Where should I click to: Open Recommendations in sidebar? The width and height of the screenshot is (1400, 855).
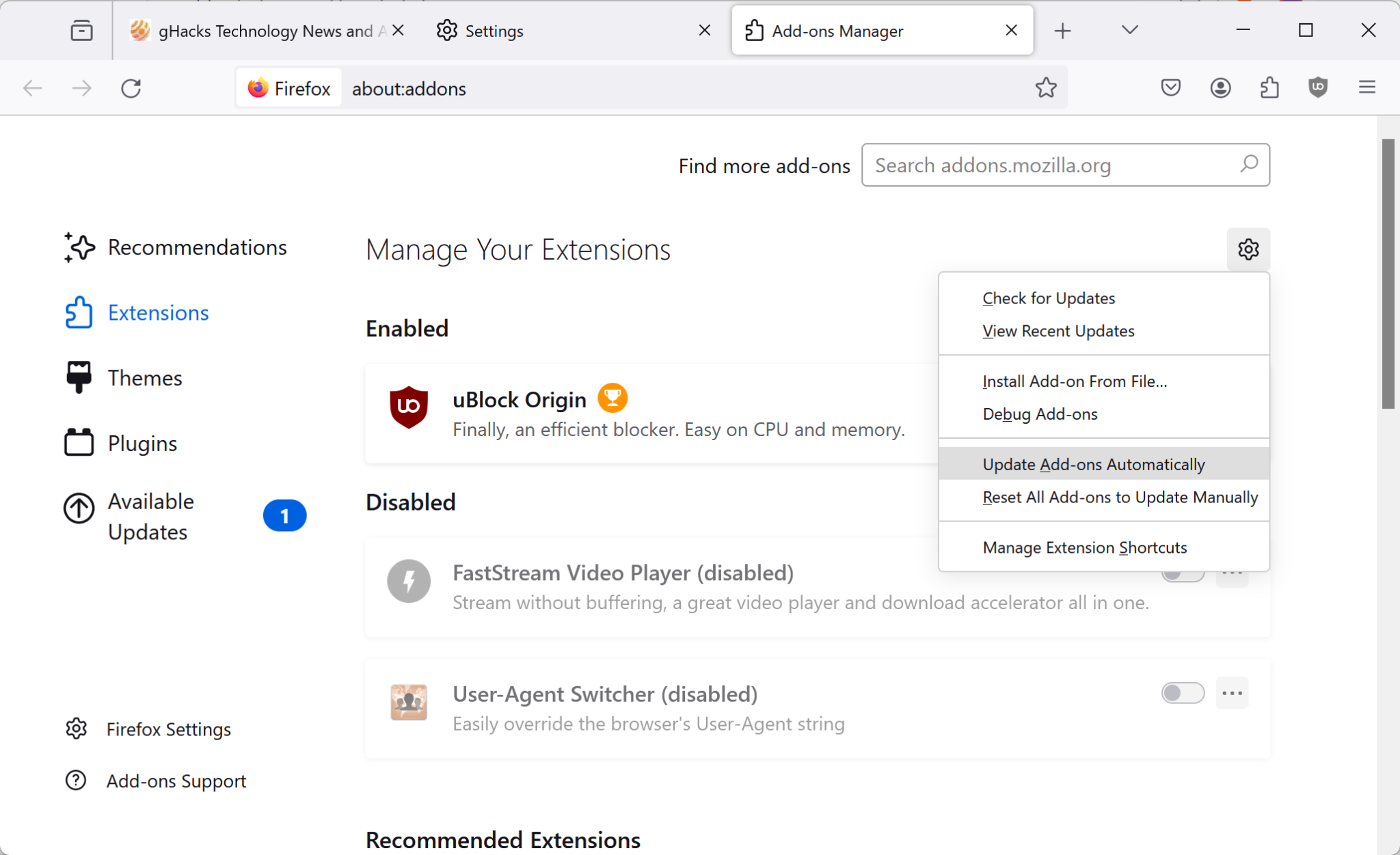pyautogui.click(x=175, y=247)
